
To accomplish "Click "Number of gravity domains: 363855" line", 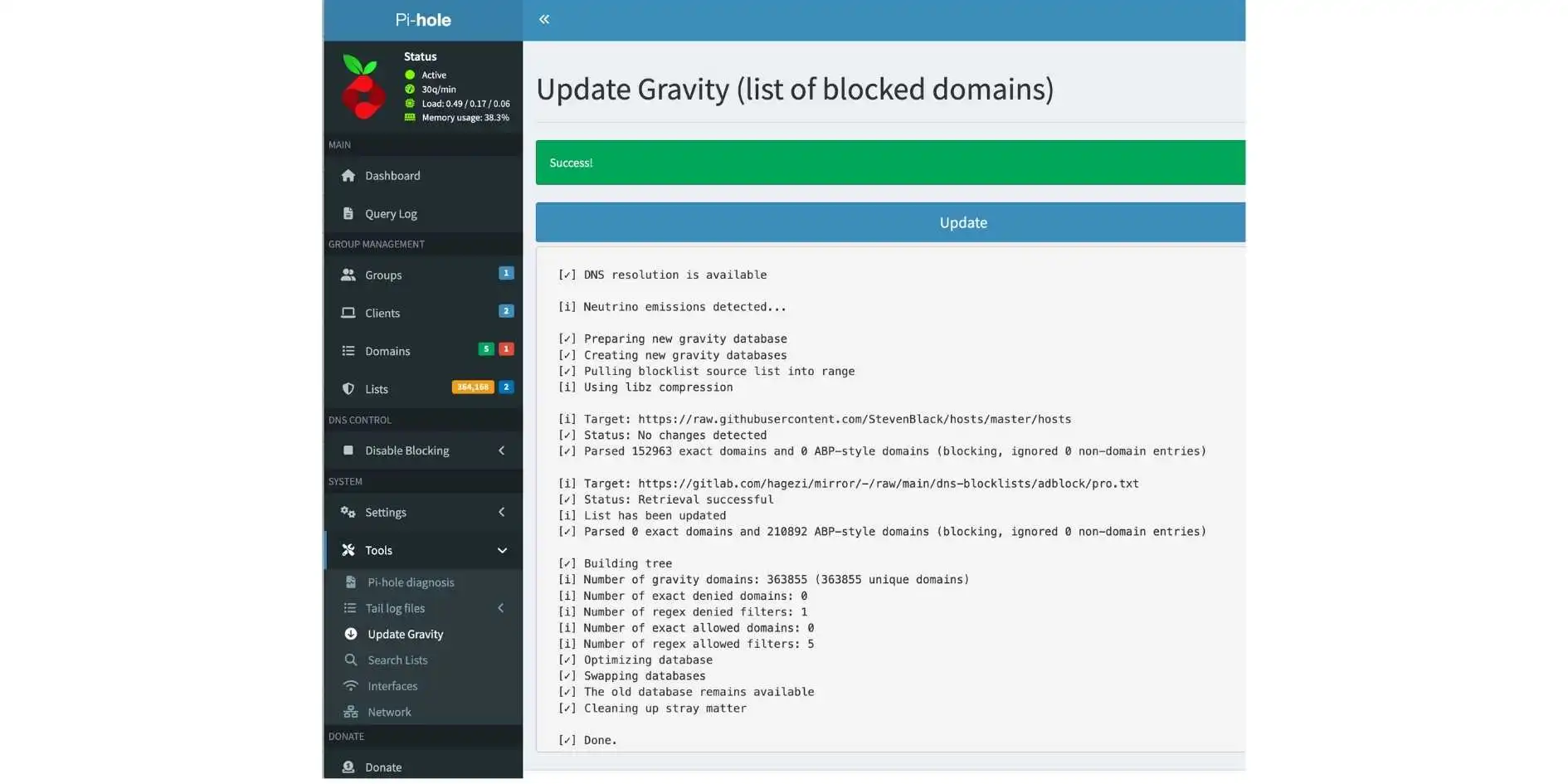I will (x=763, y=580).
